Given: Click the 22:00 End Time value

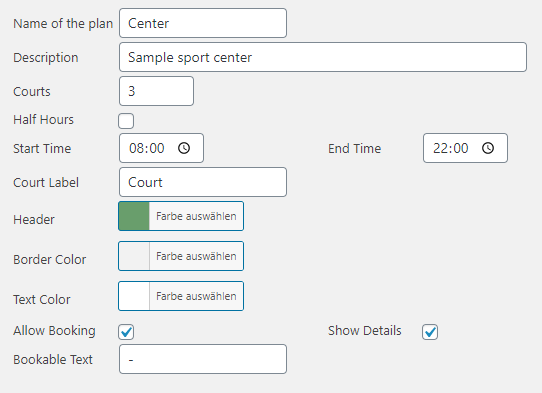Looking at the screenshot, I should [451, 148].
